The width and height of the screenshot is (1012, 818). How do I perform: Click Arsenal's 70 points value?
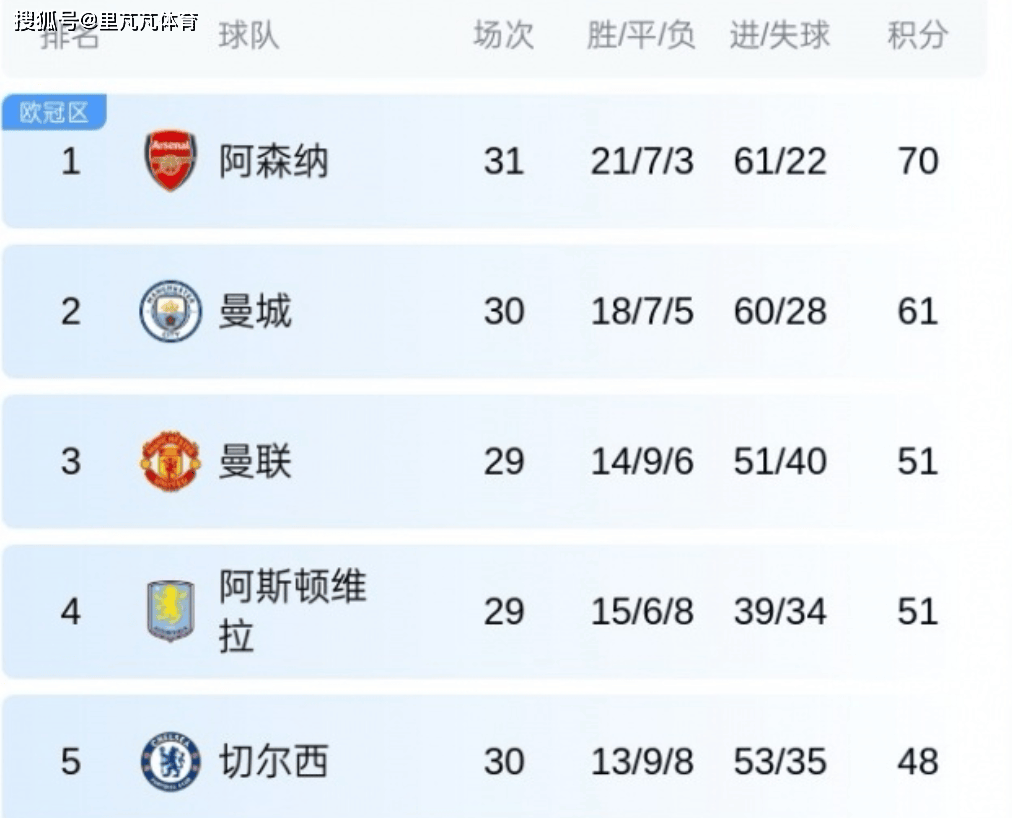917,161
